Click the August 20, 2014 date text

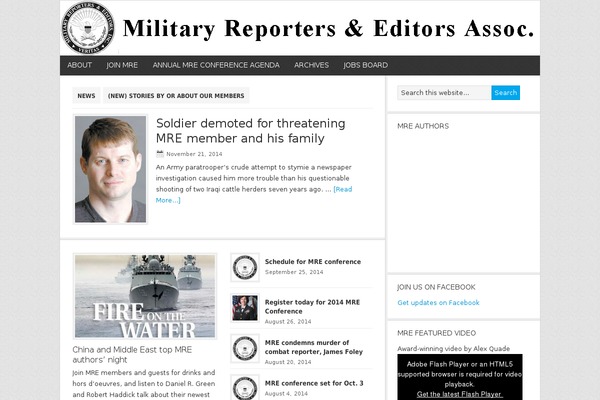[x=288, y=362]
